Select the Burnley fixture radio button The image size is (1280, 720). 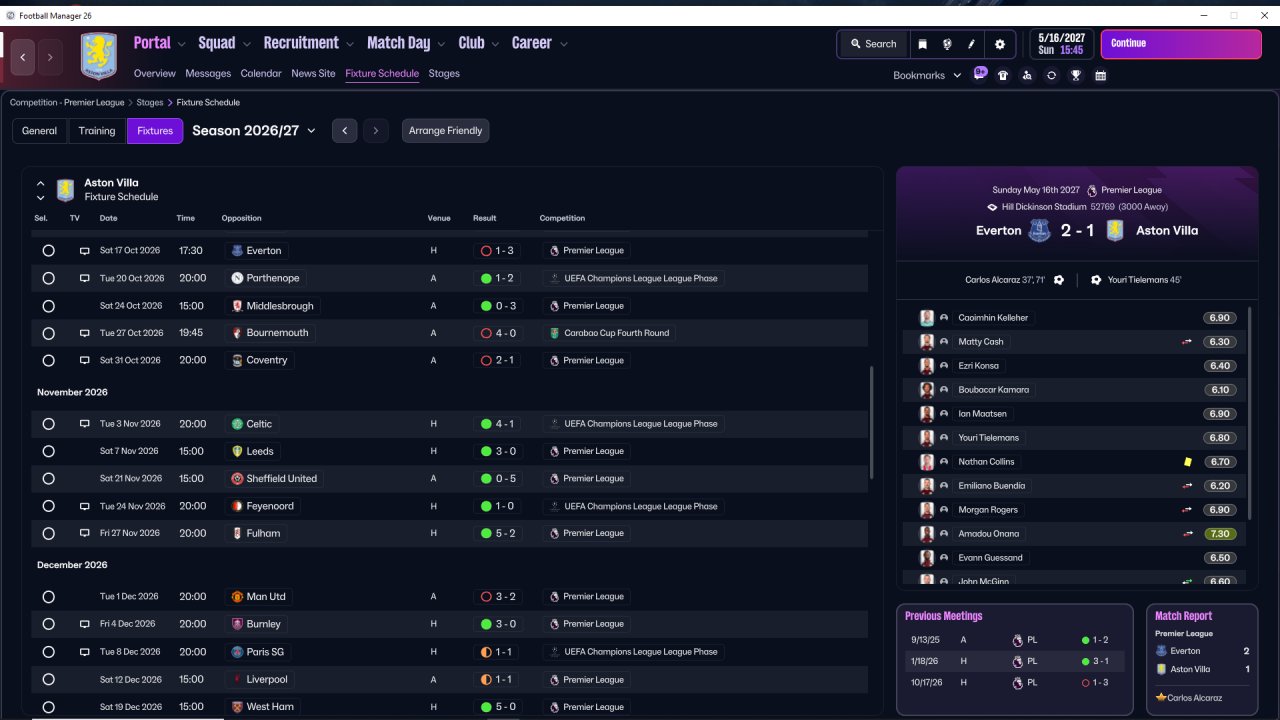pos(48,624)
